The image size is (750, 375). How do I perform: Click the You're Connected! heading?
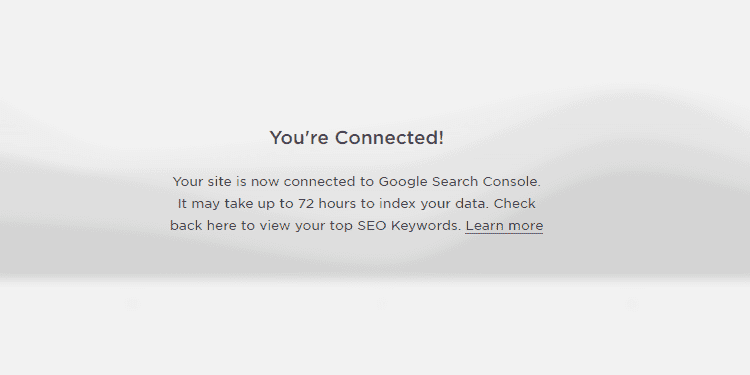click(357, 138)
